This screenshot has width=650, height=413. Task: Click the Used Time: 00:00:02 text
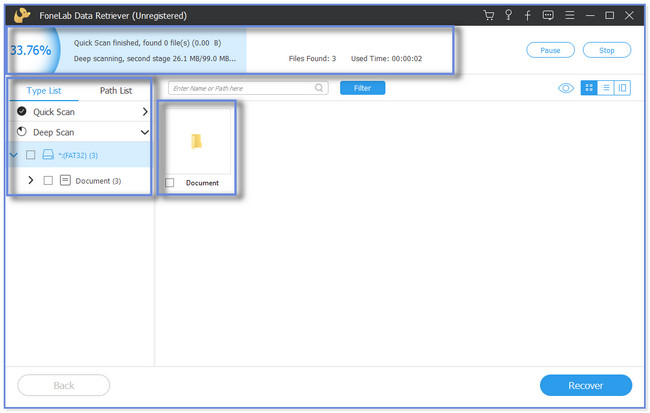coord(386,58)
